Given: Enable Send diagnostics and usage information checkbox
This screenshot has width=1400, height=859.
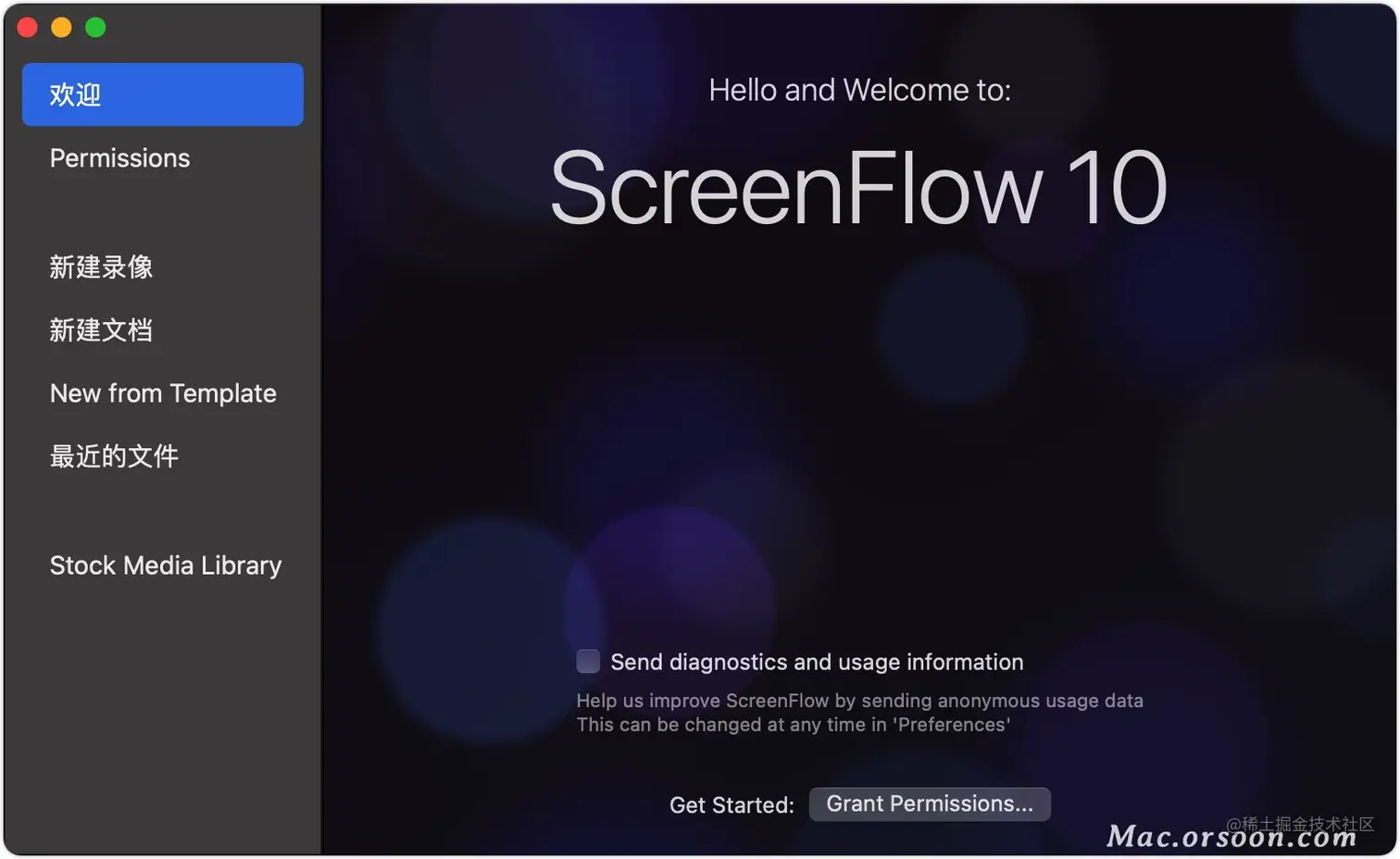Looking at the screenshot, I should (588, 661).
